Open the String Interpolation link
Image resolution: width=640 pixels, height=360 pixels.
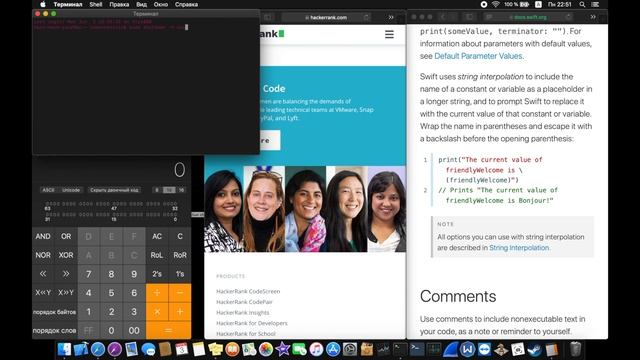pyautogui.click(x=519, y=248)
